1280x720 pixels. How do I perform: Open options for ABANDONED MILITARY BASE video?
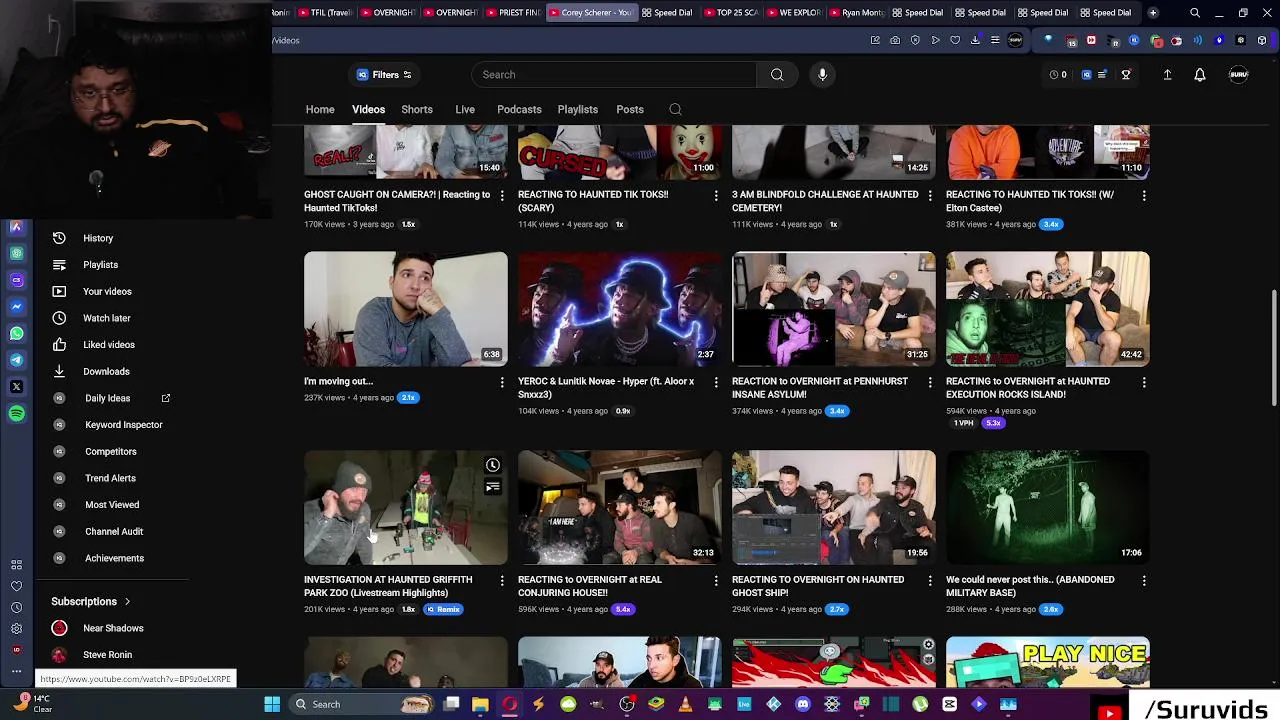(1144, 580)
